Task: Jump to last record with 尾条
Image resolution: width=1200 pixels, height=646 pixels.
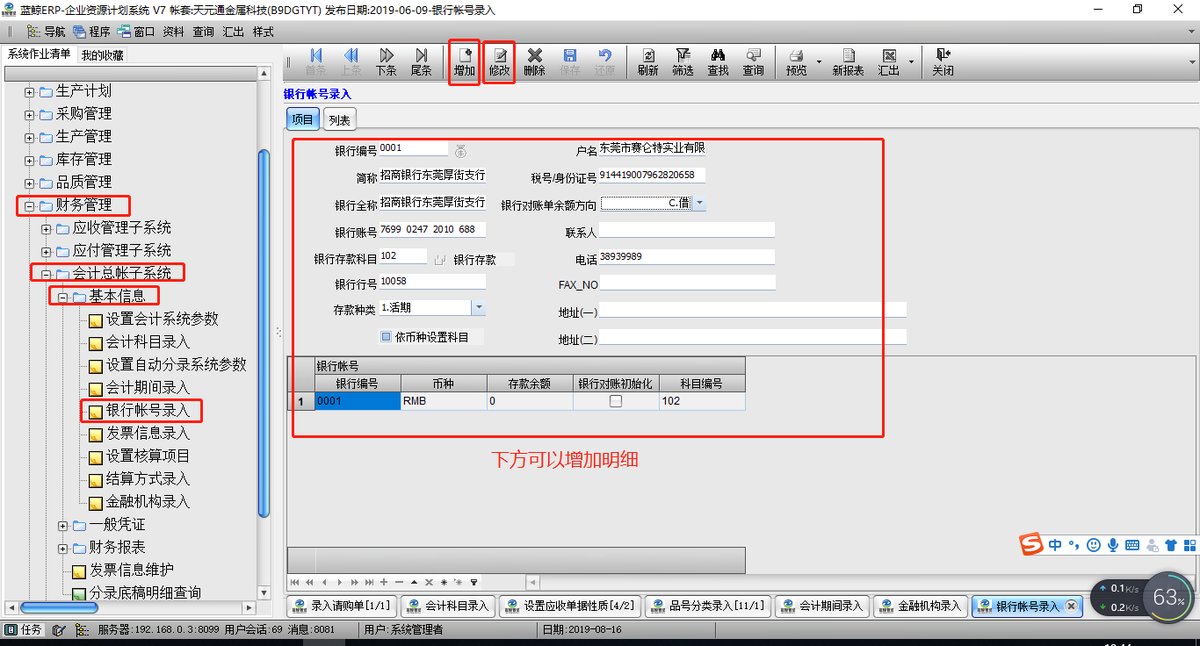Action: point(421,61)
